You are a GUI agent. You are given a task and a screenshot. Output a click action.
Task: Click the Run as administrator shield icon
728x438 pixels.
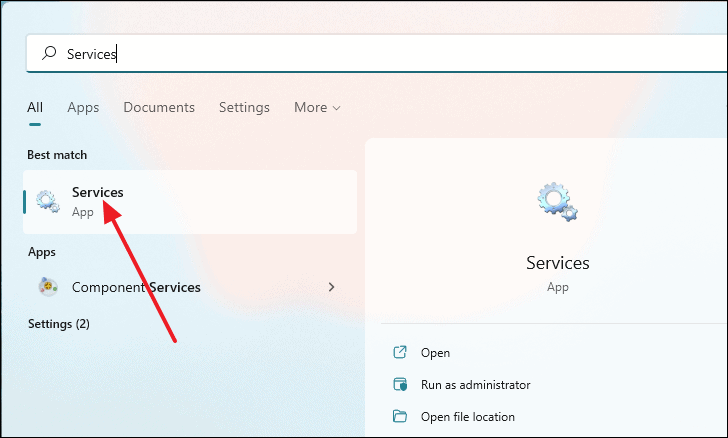(400, 384)
